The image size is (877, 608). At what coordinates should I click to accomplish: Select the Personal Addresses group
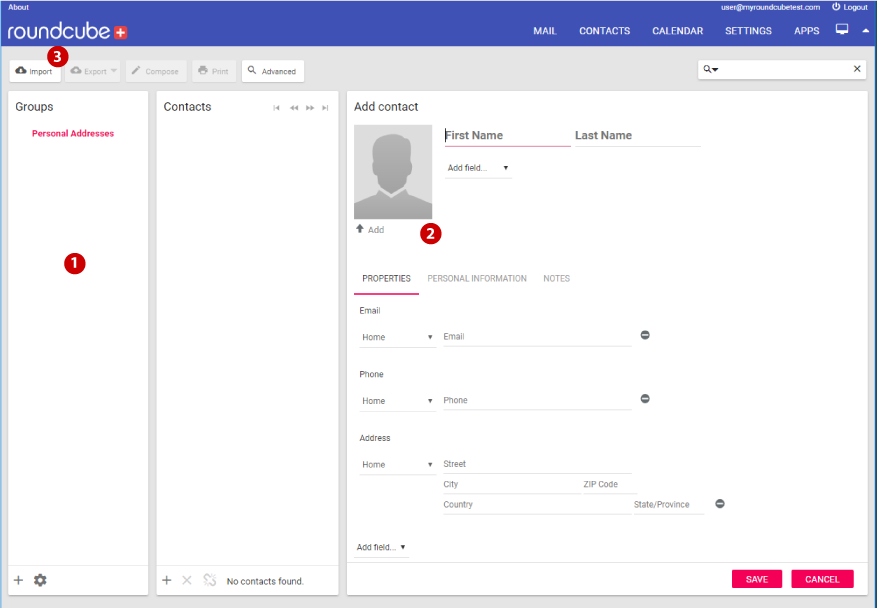coord(73,133)
